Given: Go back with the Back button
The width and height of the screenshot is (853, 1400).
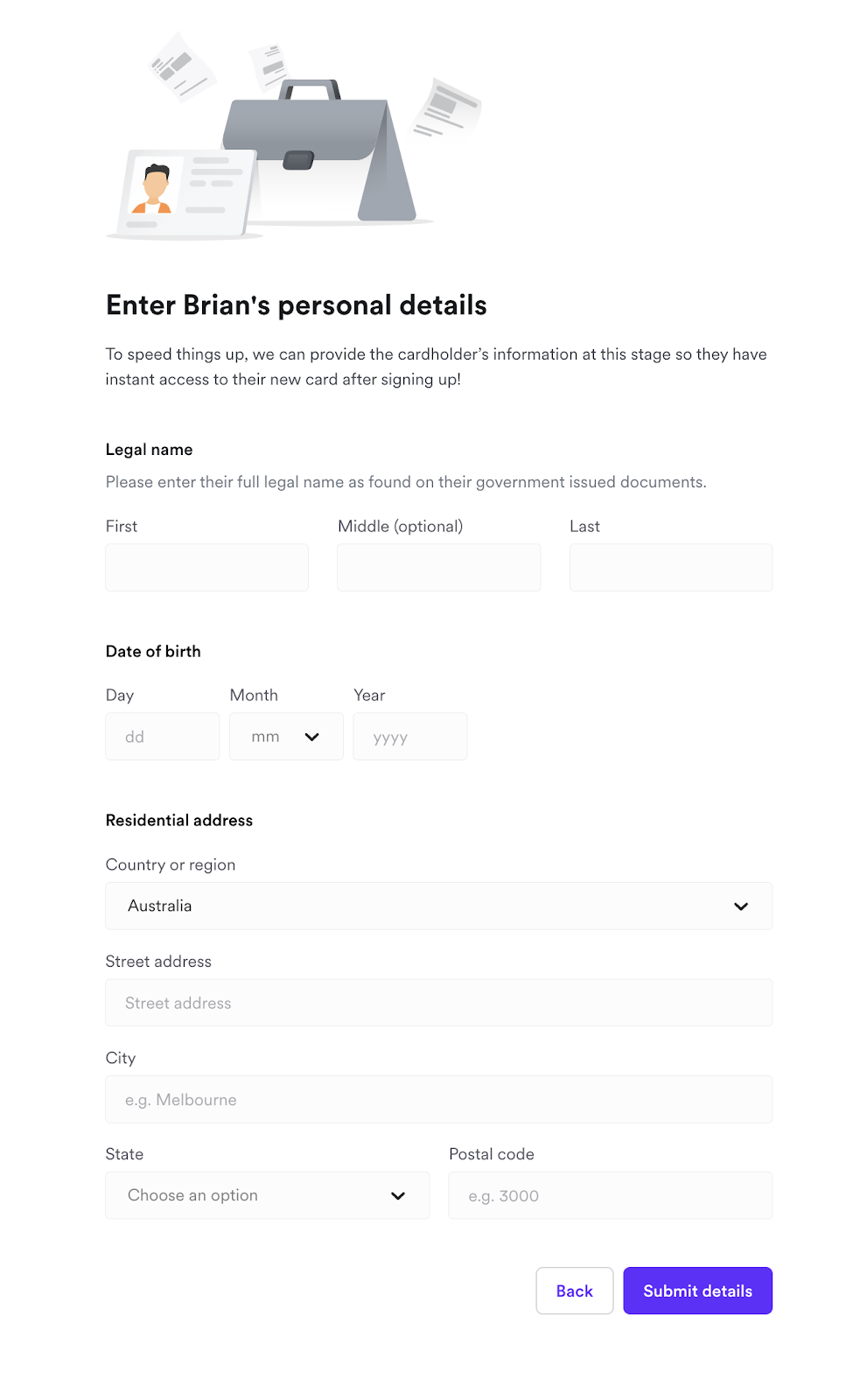Looking at the screenshot, I should pyautogui.click(x=575, y=1291).
